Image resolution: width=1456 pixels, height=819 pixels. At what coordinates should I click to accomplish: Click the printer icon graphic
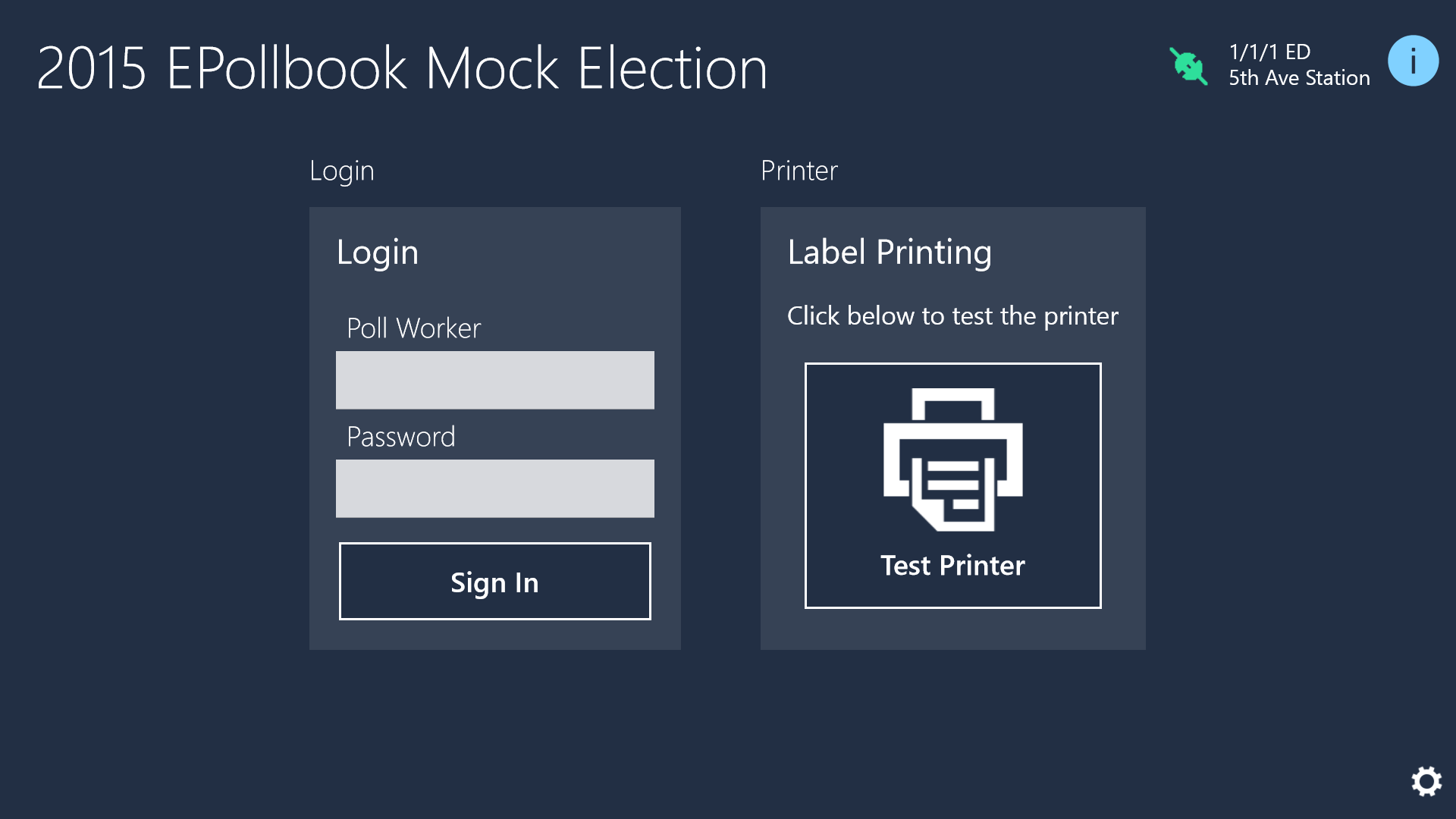coord(952,460)
